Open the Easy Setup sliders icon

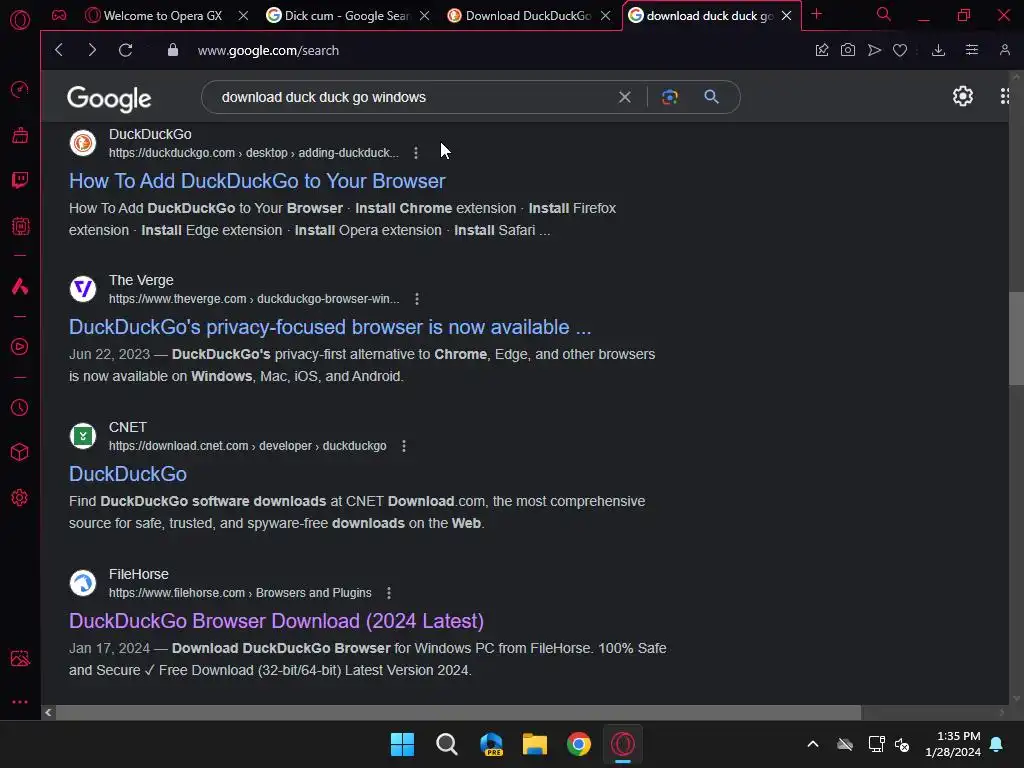coord(972,50)
